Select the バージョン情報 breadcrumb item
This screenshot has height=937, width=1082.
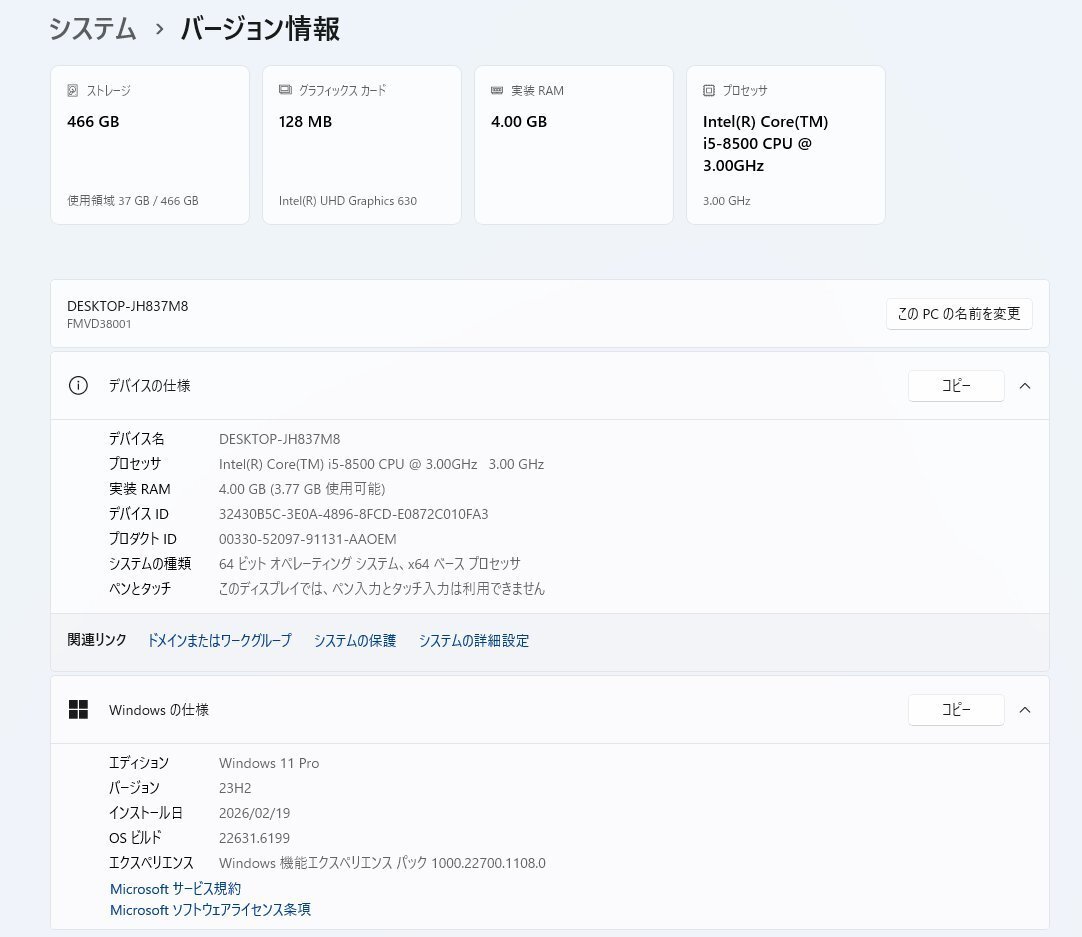pyautogui.click(x=259, y=29)
